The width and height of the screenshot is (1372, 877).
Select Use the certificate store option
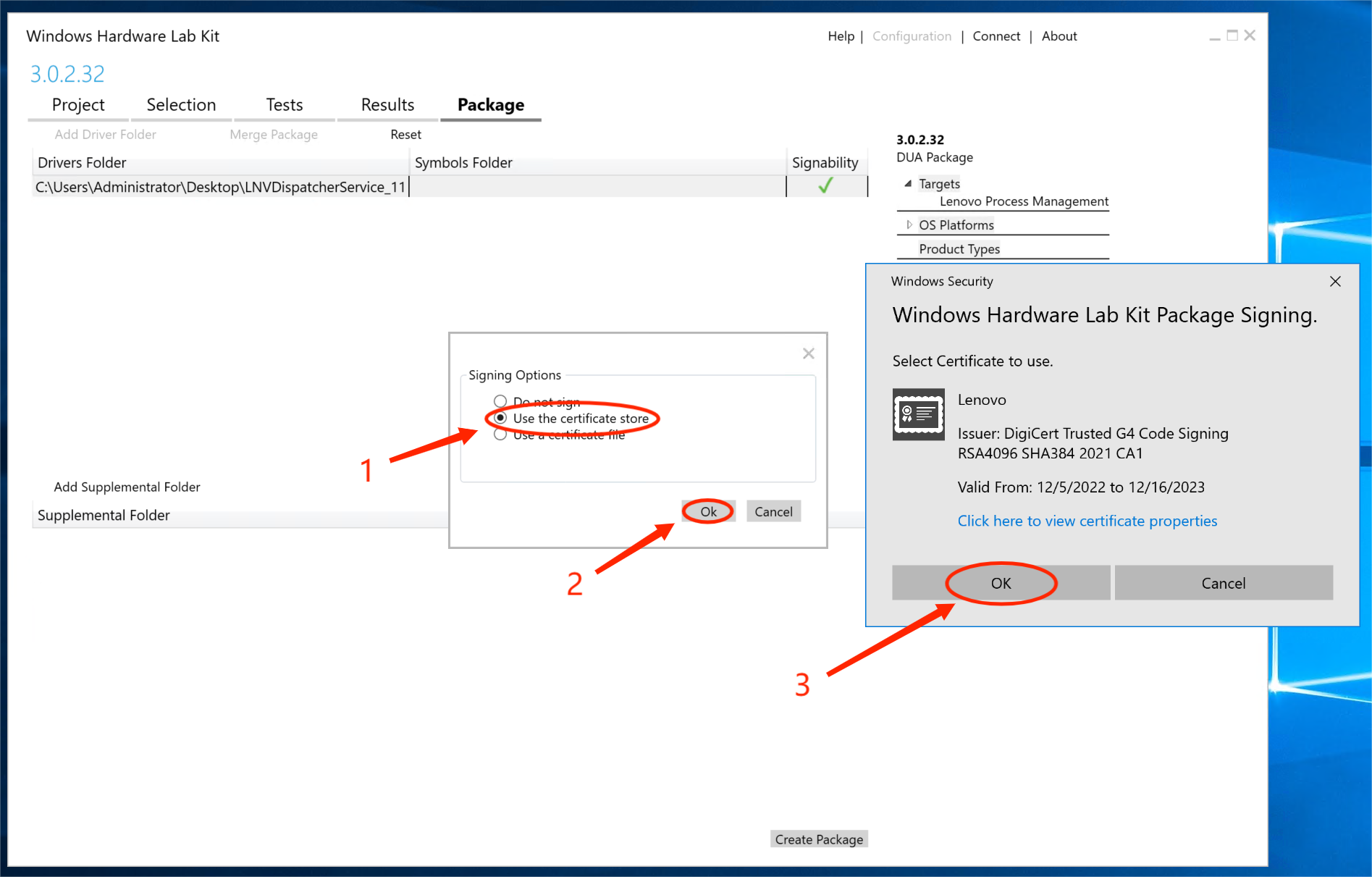click(500, 419)
